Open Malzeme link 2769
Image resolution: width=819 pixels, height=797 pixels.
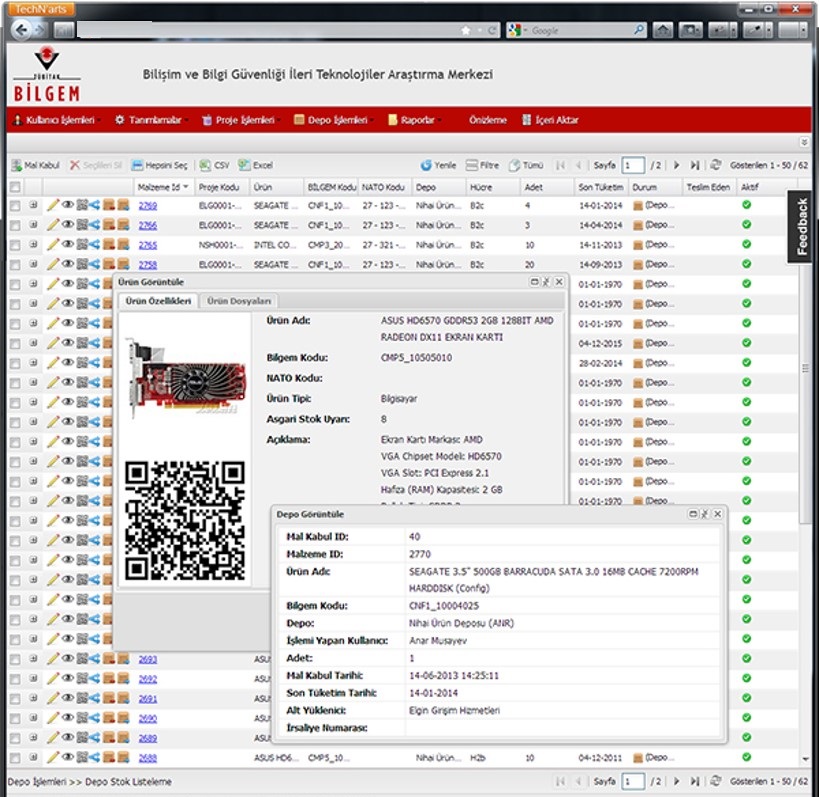(x=148, y=206)
